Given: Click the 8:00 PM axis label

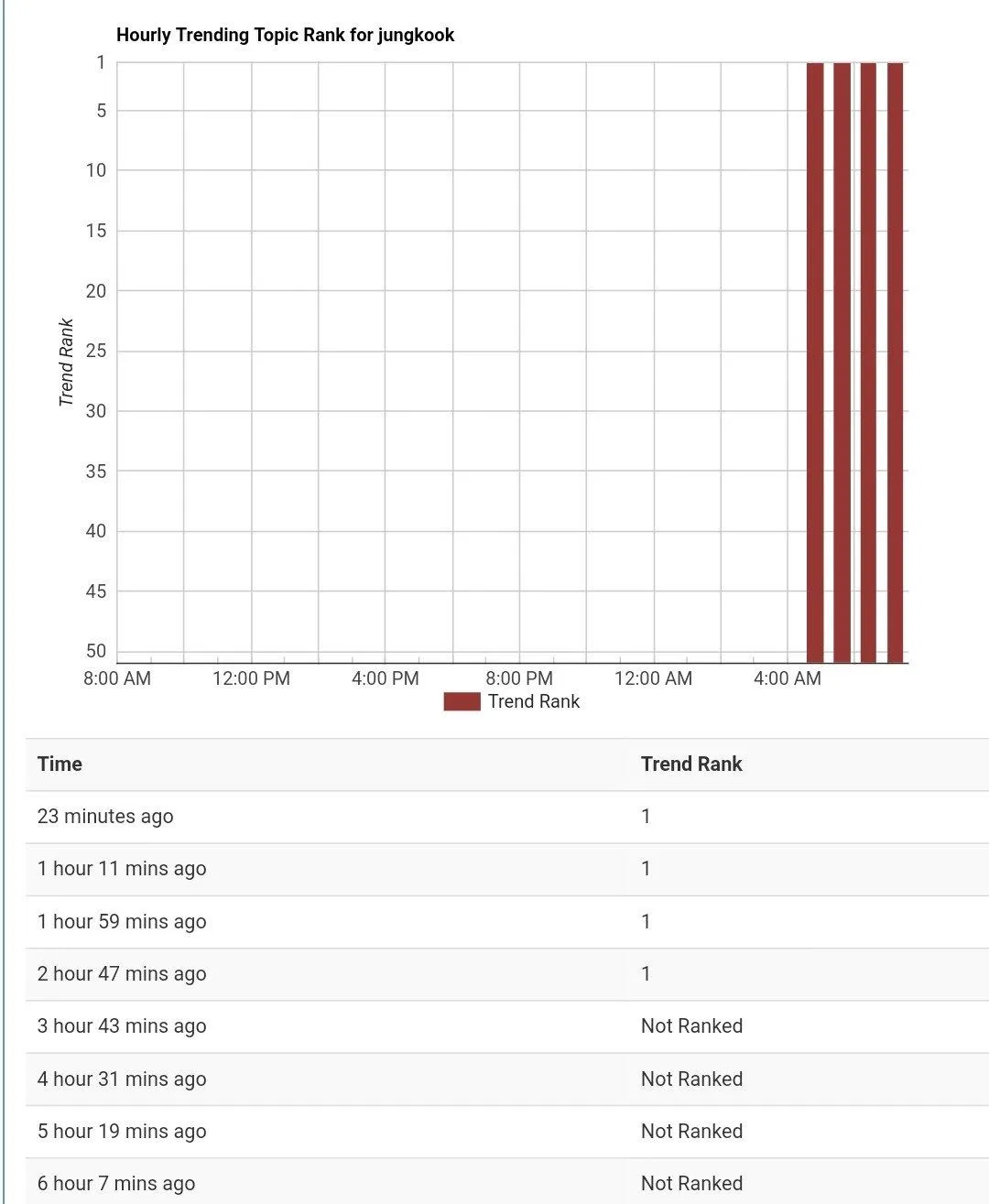Looking at the screenshot, I should [x=519, y=678].
